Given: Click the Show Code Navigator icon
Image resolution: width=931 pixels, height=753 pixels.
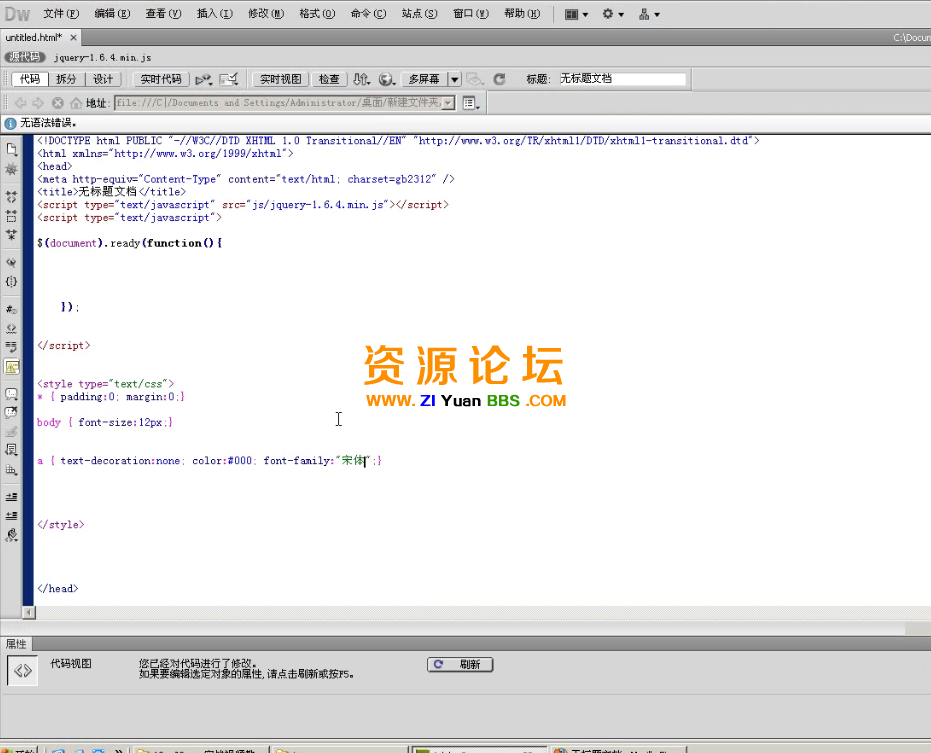Looking at the screenshot, I should click(x=11, y=169).
